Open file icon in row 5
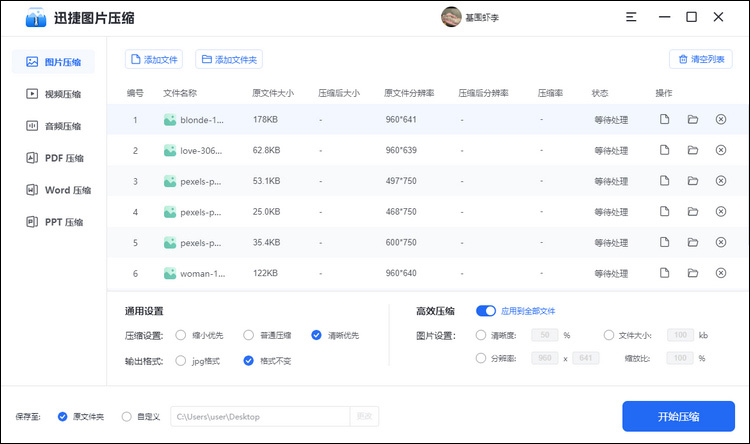Viewport: 750px width, 444px height. 664,242
